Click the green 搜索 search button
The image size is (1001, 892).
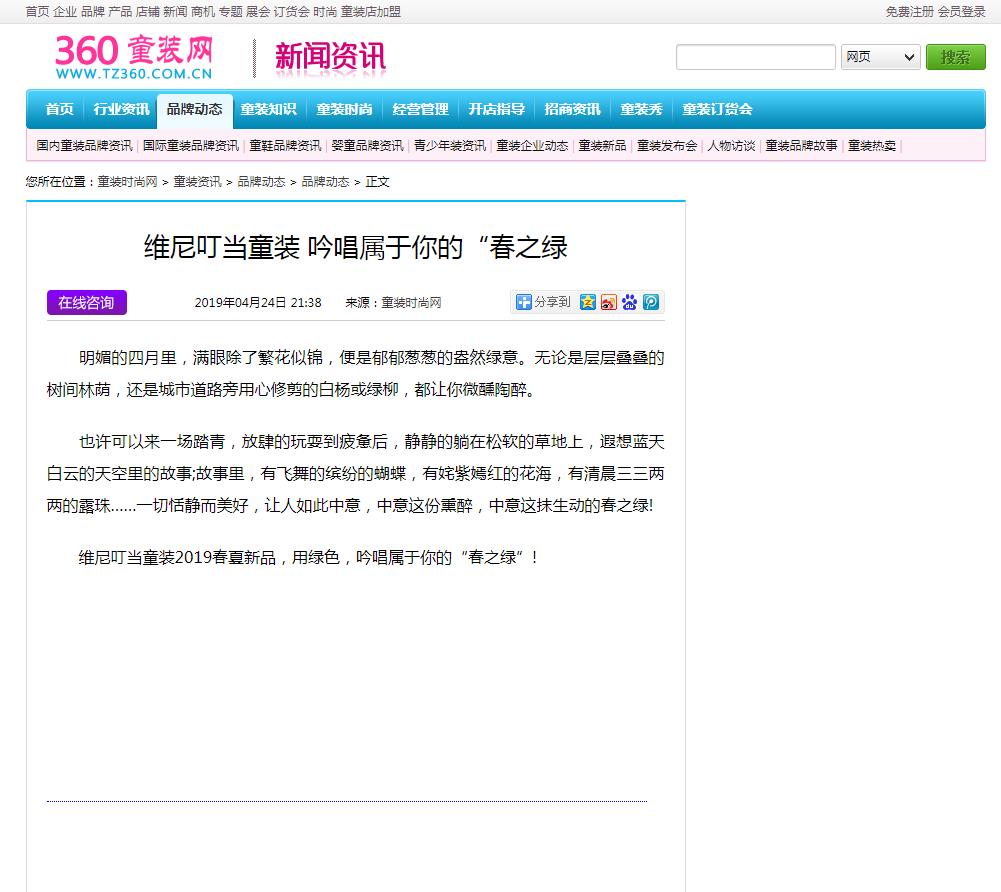955,57
